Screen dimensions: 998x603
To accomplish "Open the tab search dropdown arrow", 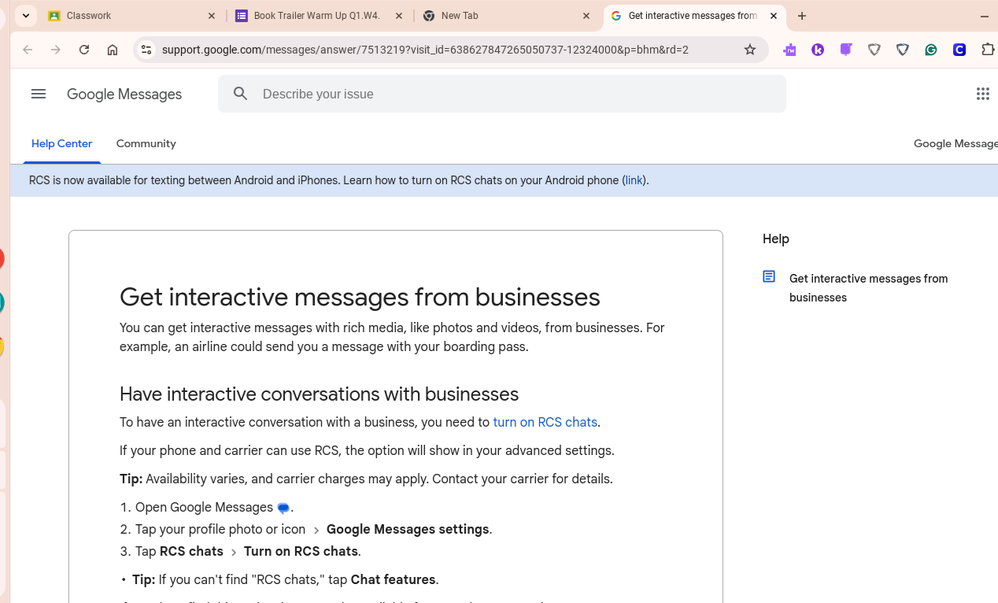I will 25,15.
